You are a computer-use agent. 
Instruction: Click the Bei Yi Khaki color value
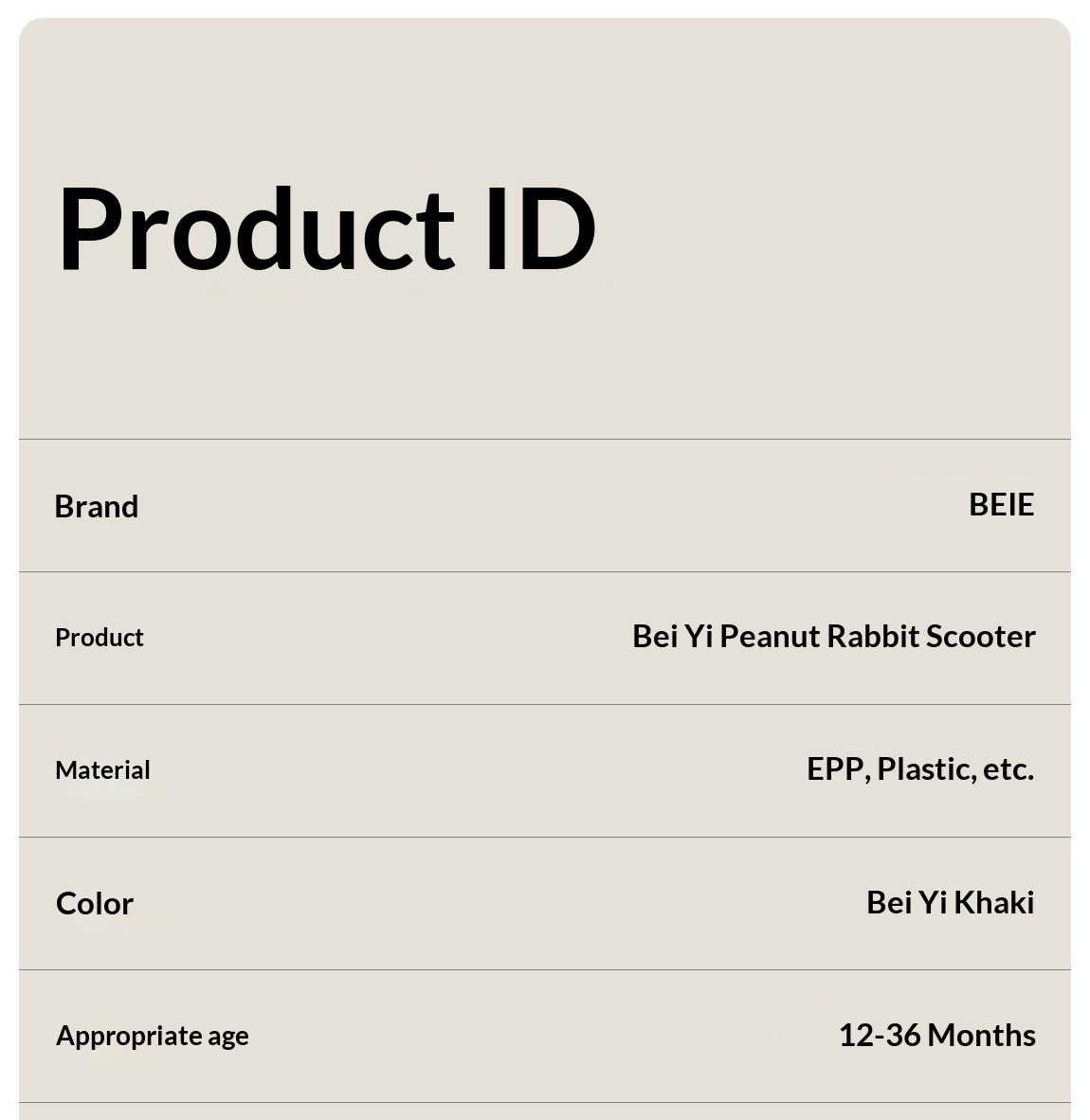pos(950,902)
